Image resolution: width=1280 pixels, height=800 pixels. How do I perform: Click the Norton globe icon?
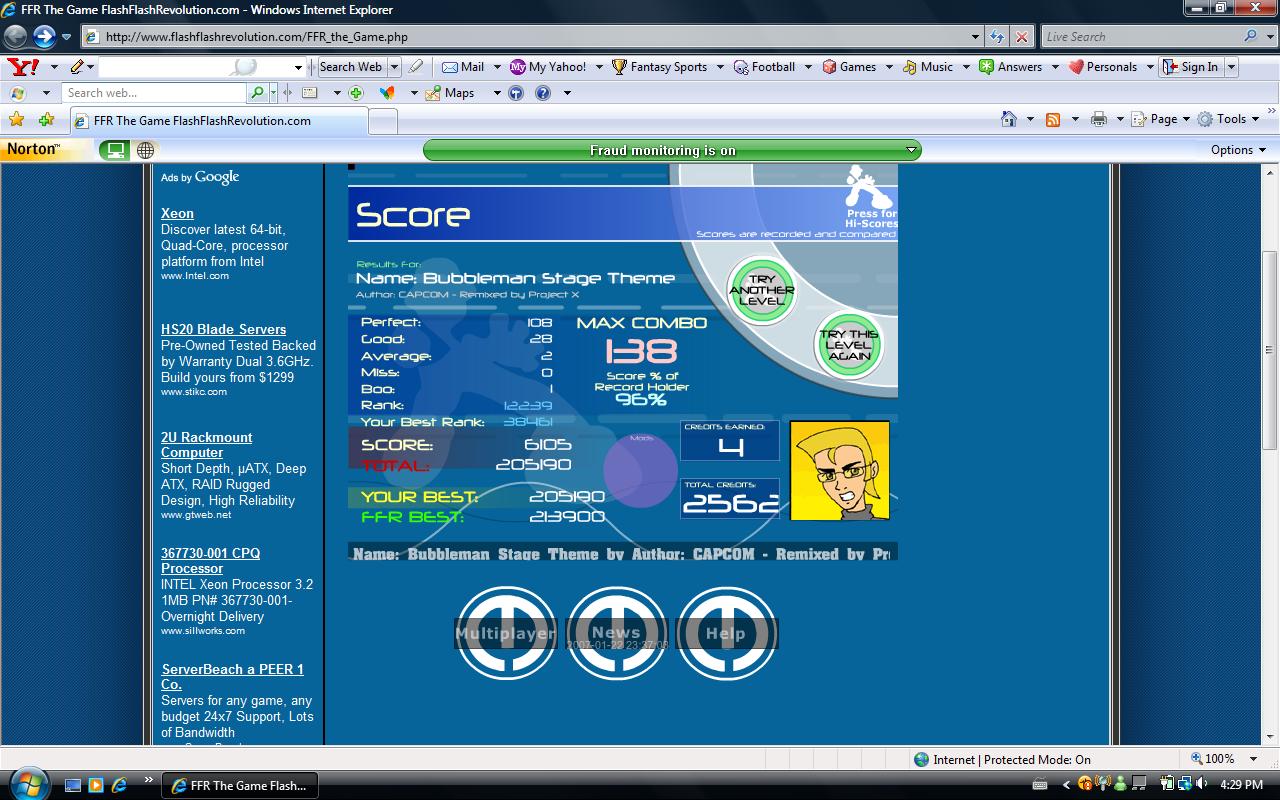(x=146, y=150)
